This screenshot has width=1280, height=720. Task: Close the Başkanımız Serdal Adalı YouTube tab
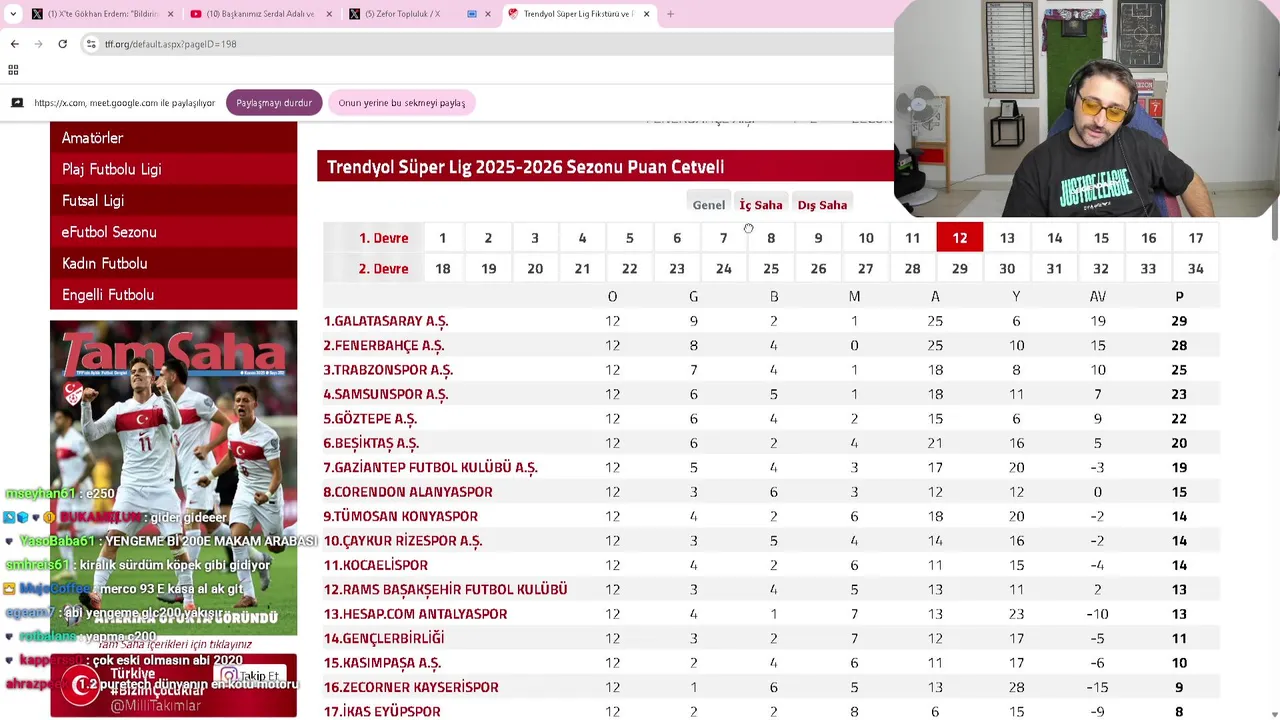point(328,14)
